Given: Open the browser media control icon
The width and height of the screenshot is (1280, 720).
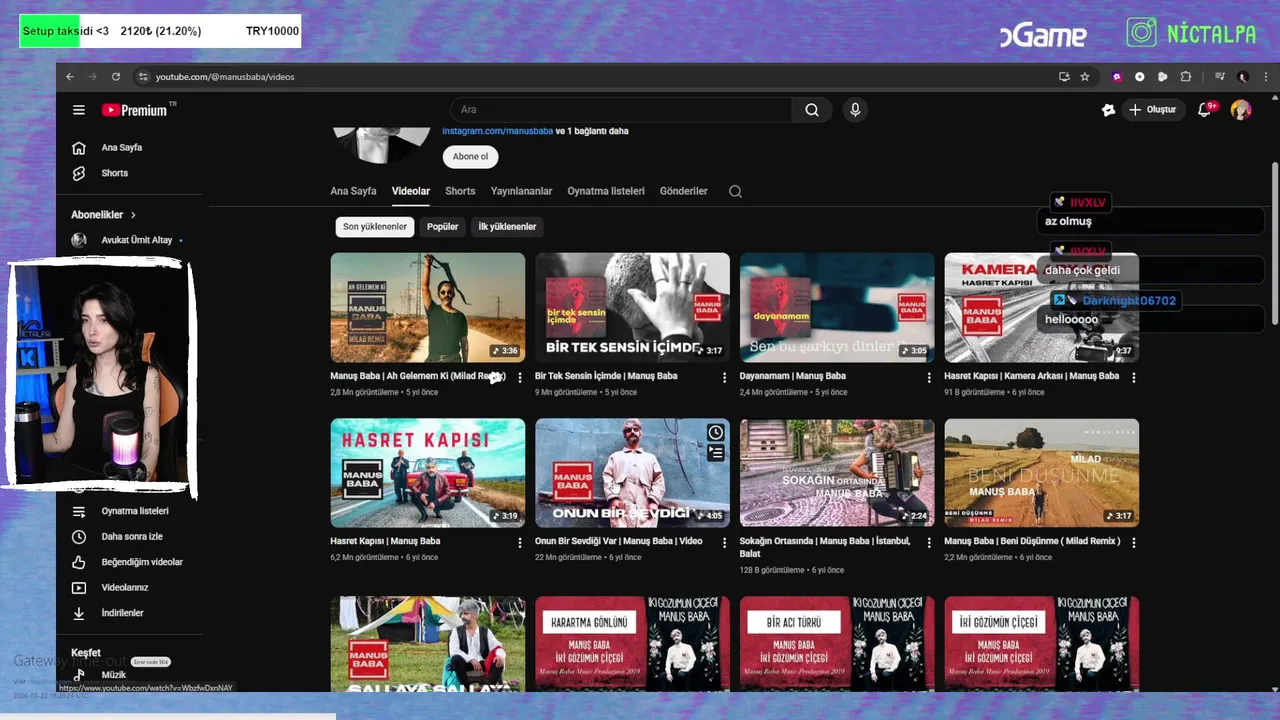Looking at the screenshot, I should tap(1220, 77).
